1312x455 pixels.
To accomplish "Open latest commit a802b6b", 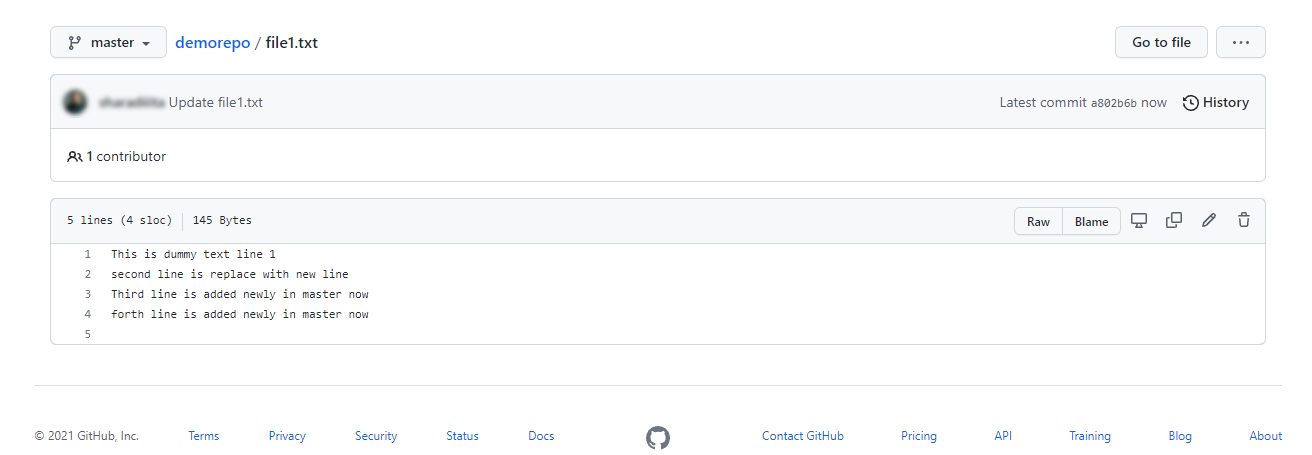I will [1113, 103].
